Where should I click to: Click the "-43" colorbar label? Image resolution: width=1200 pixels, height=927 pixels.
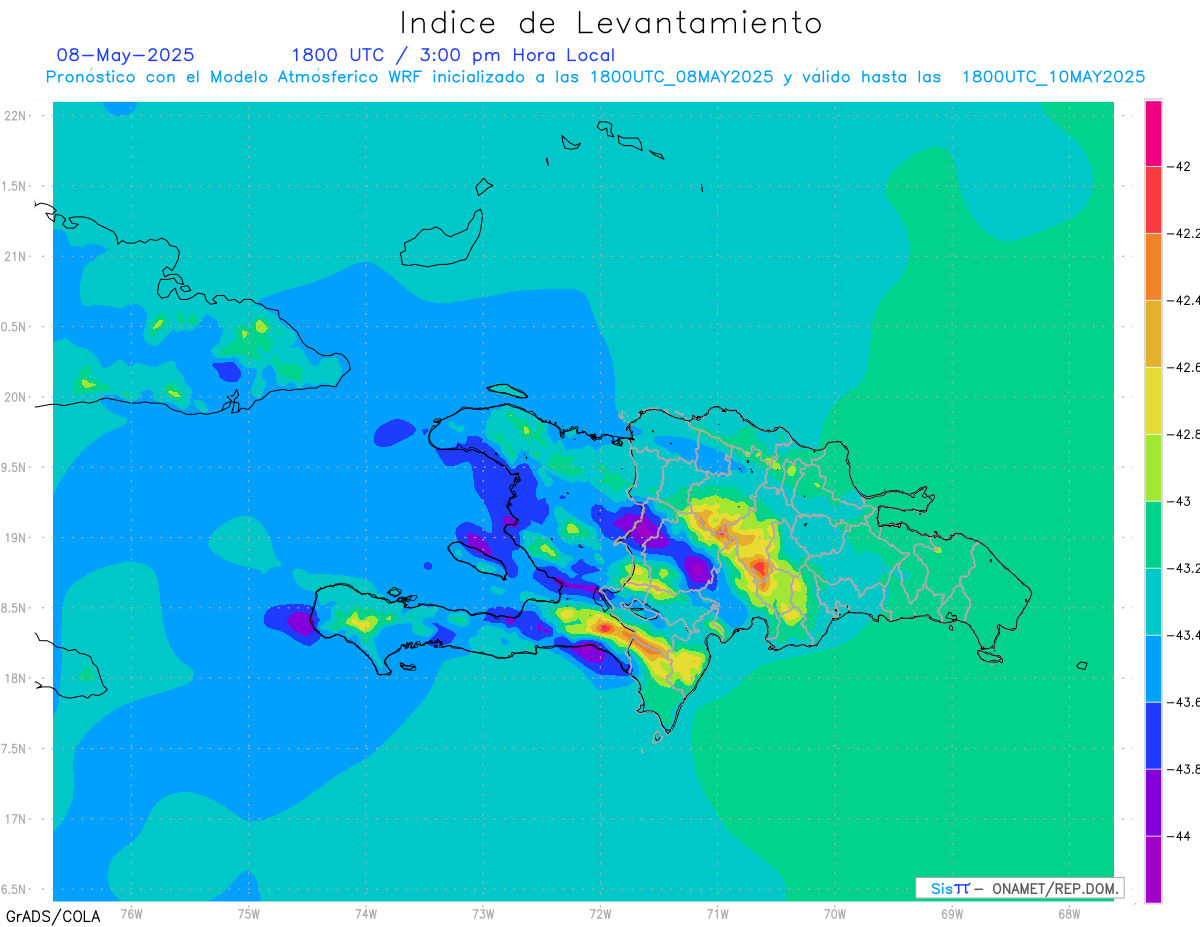[1180, 501]
